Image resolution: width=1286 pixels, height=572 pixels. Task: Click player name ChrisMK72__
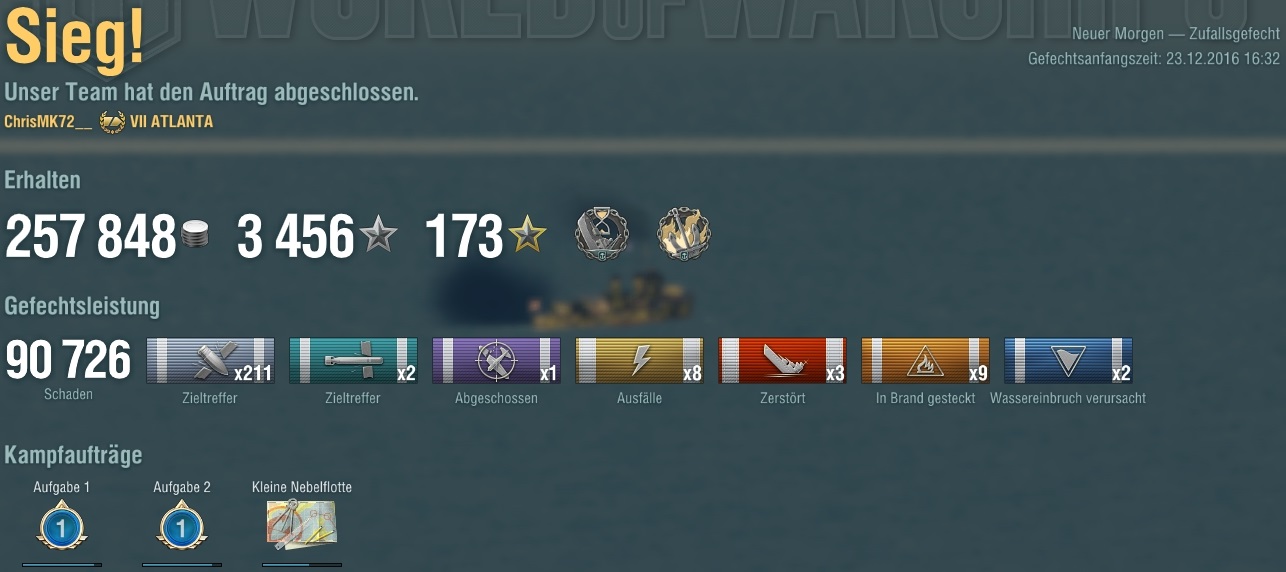click(49, 122)
